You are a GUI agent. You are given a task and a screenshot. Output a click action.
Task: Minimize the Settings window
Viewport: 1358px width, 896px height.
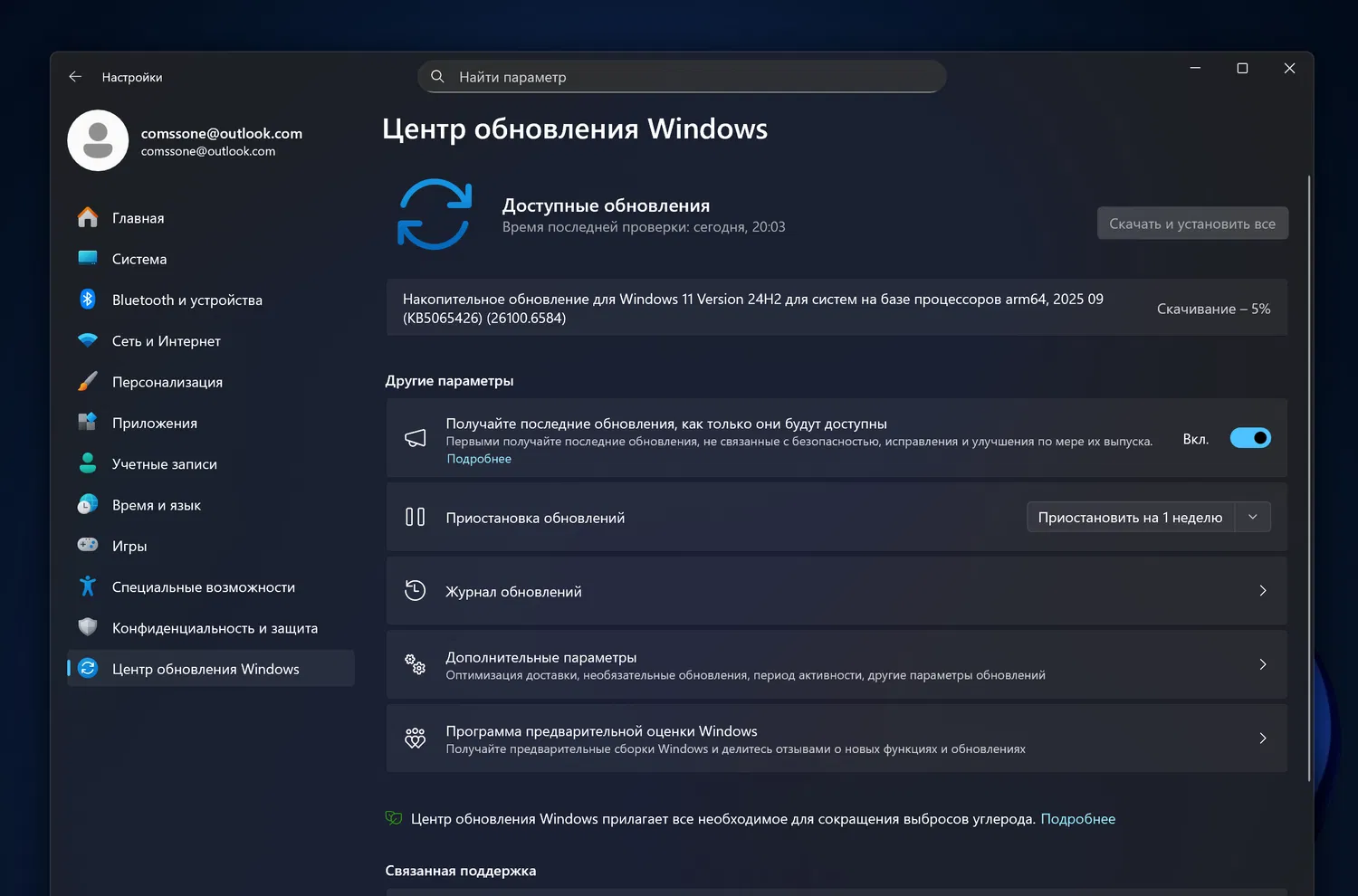point(1195,68)
